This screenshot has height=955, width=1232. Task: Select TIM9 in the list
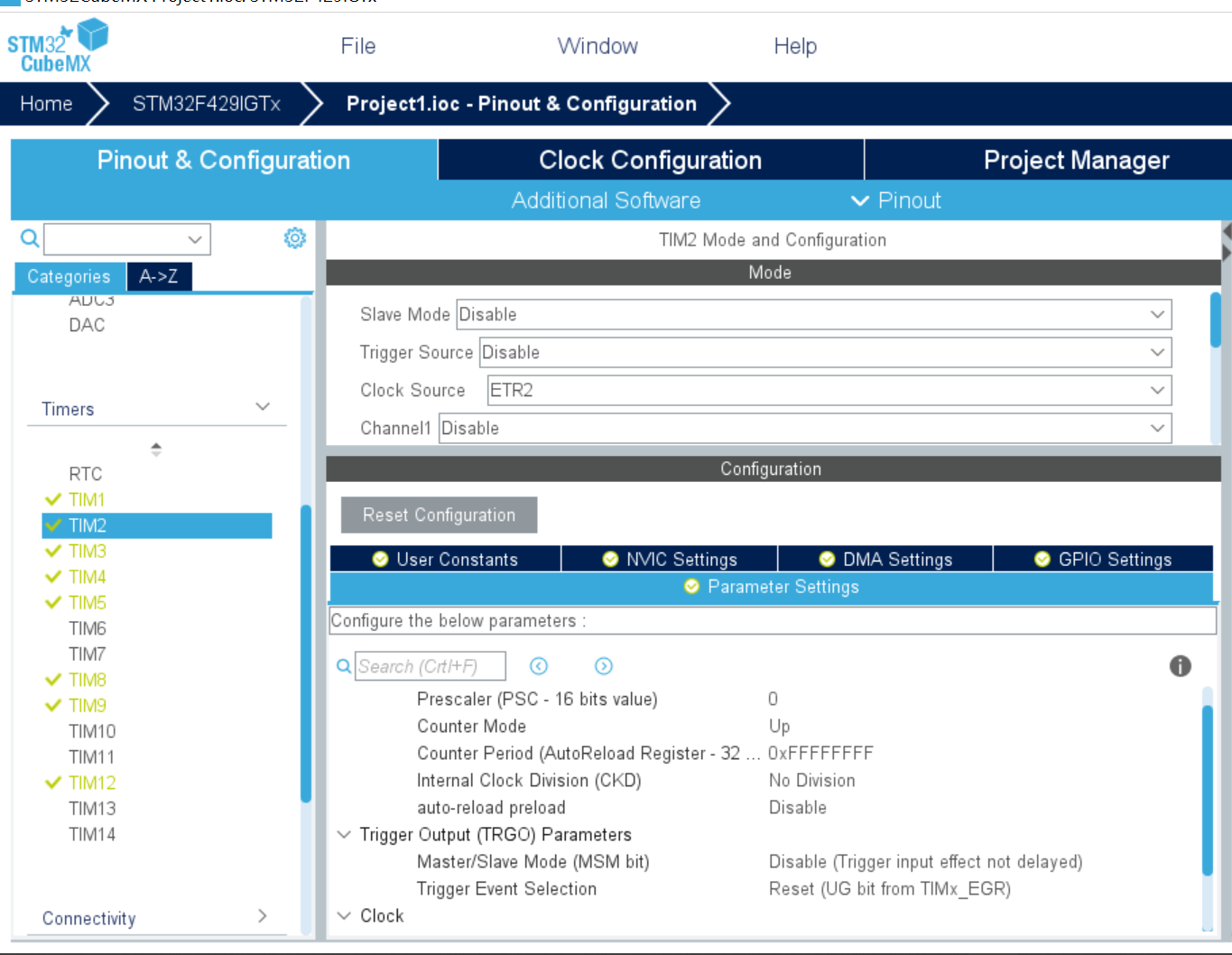[88, 705]
